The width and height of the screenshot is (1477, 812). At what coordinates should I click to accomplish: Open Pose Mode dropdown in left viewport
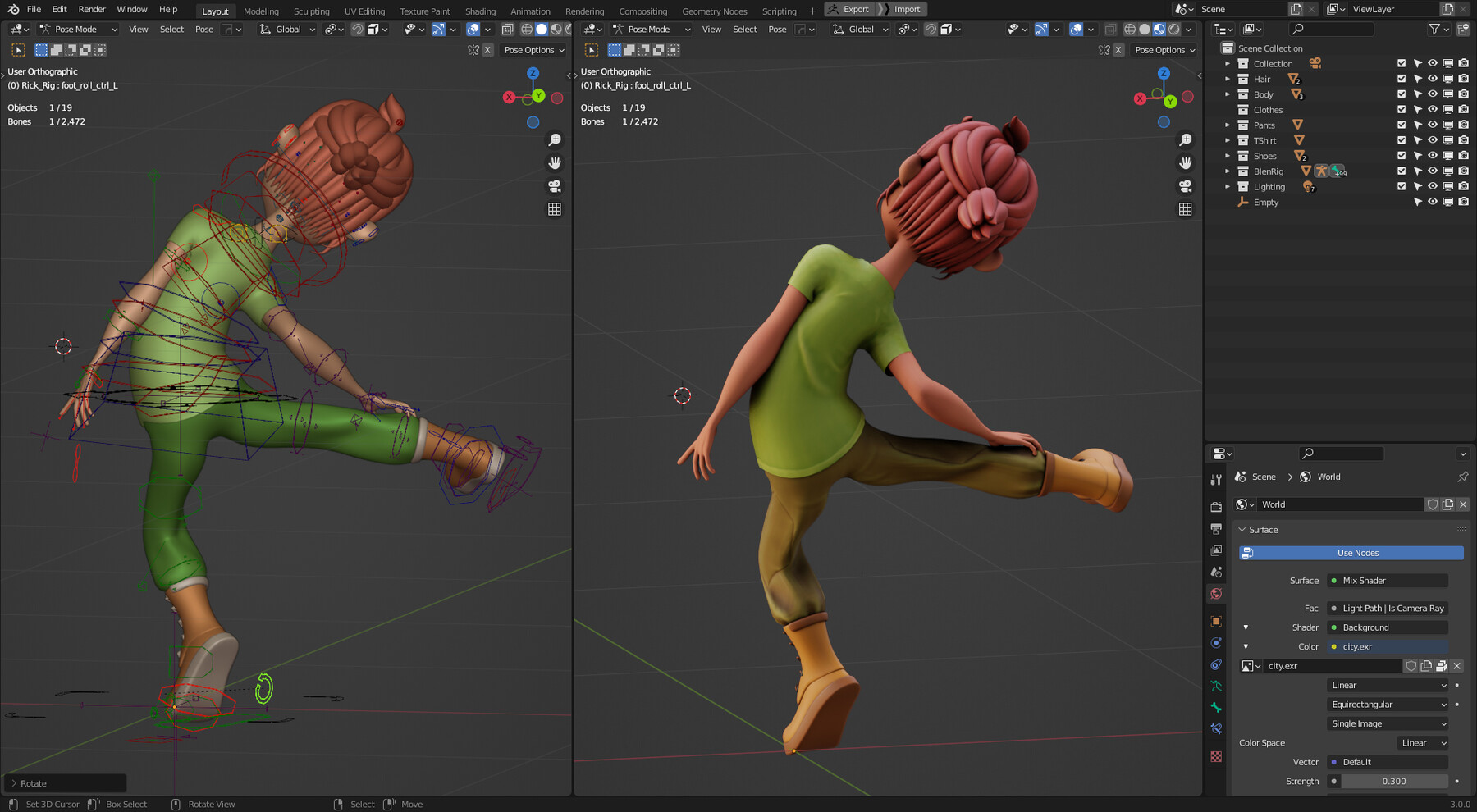point(78,30)
